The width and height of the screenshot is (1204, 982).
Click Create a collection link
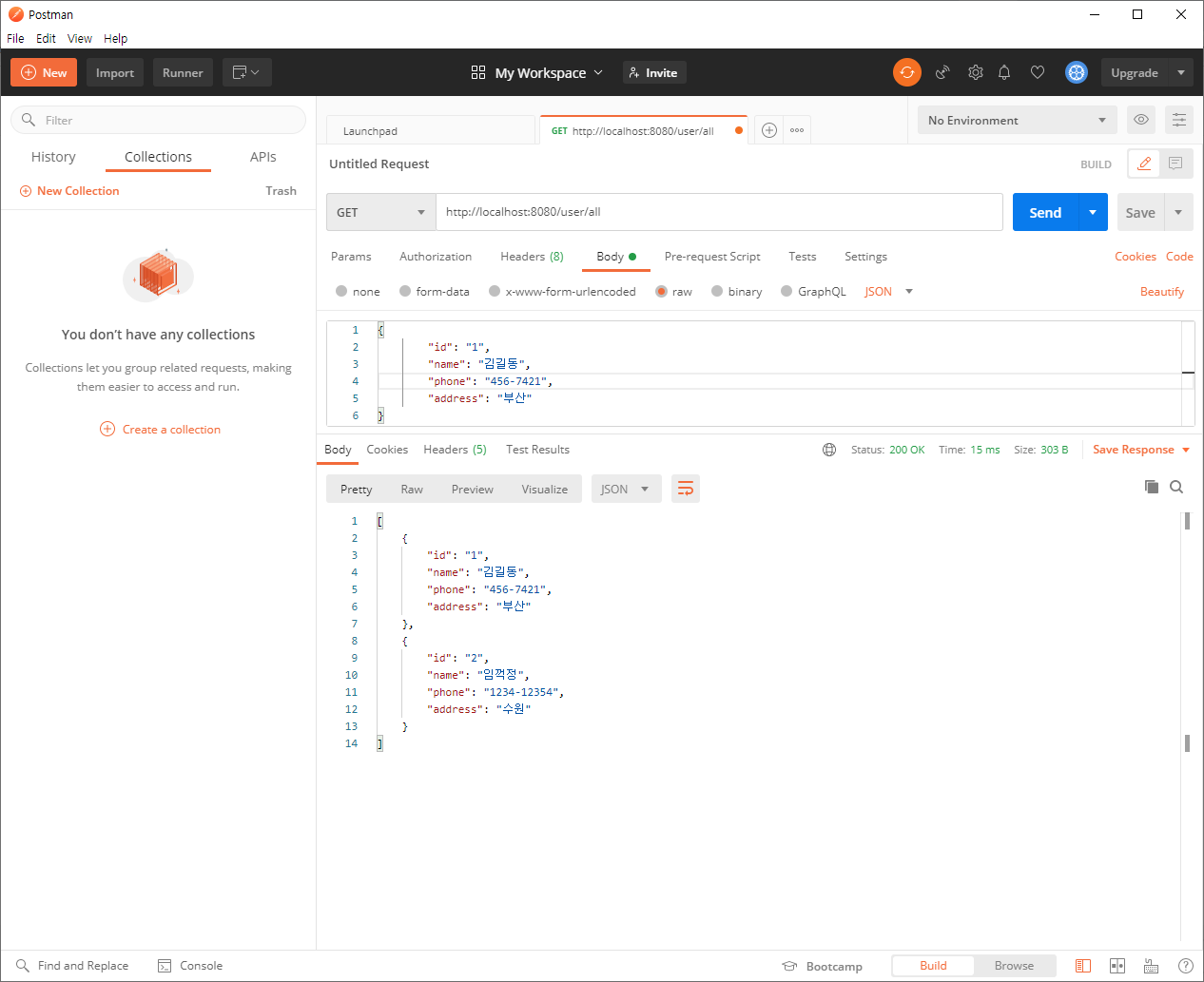click(161, 430)
